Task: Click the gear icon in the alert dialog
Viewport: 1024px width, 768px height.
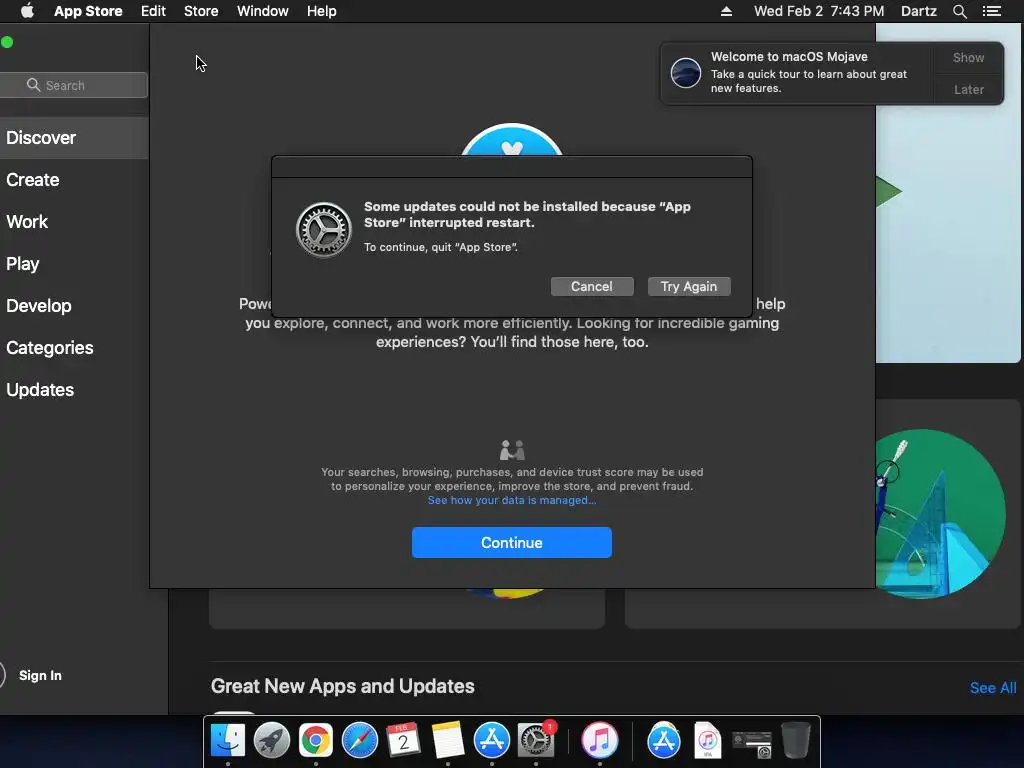Action: [324, 230]
